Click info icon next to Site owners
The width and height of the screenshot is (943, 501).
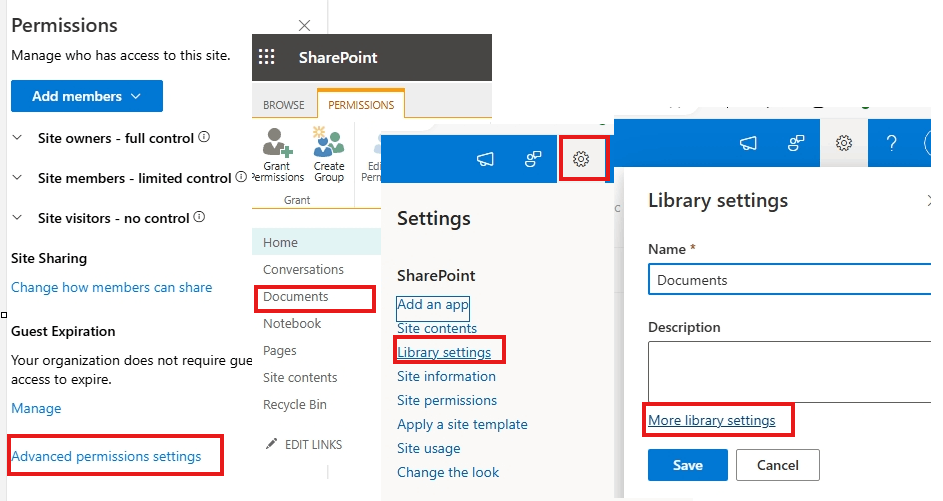coord(204,137)
